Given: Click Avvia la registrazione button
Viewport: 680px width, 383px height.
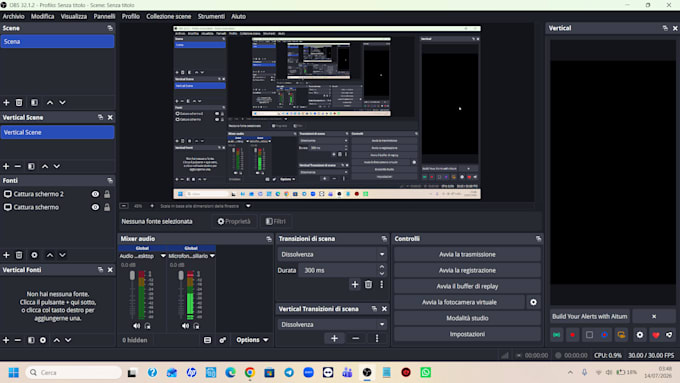Looking at the screenshot, I should click(x=467, y=271).
